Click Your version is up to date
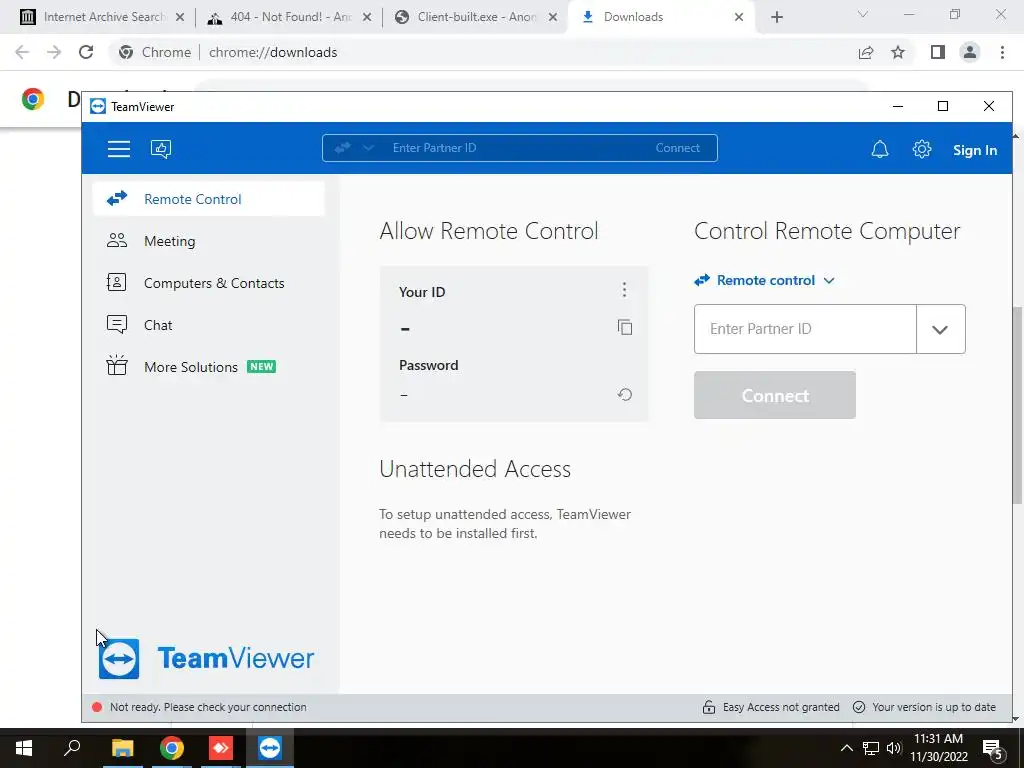This screenshot has width=1024, height=768. point(924,707)
